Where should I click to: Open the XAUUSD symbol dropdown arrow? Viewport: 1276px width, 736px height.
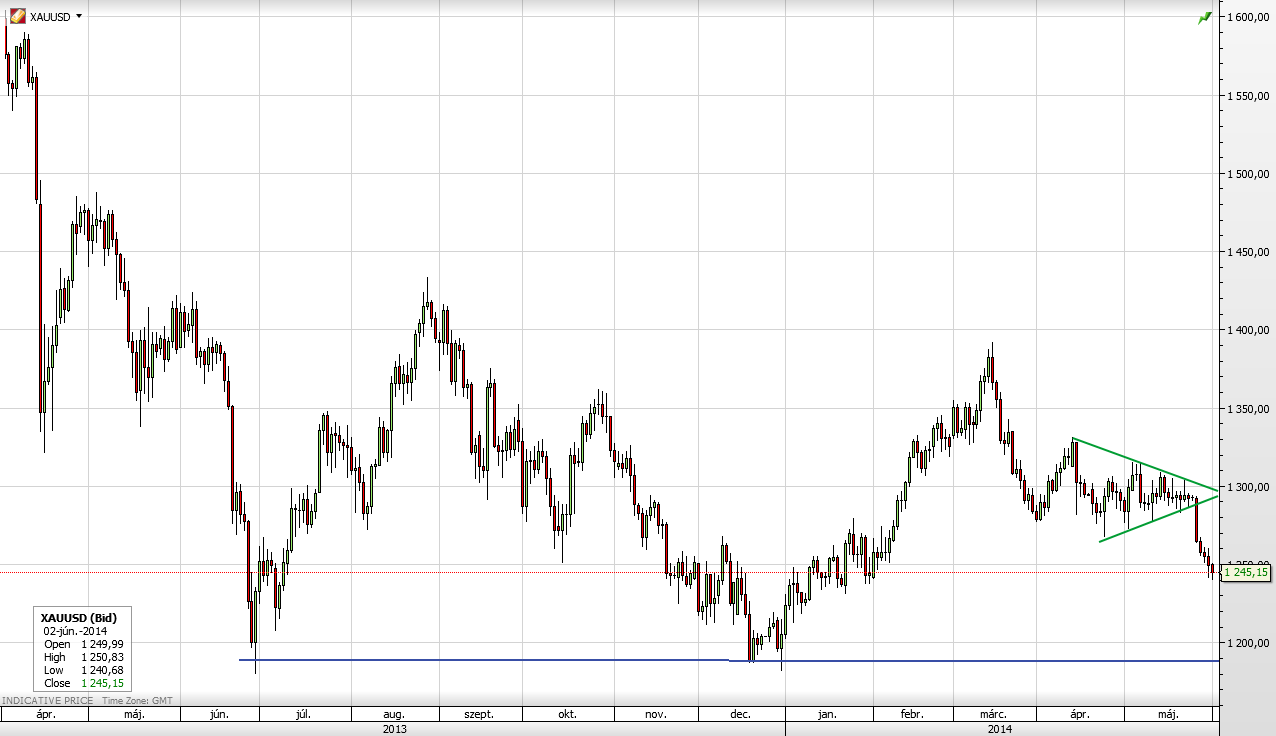(x=79, y=17)
